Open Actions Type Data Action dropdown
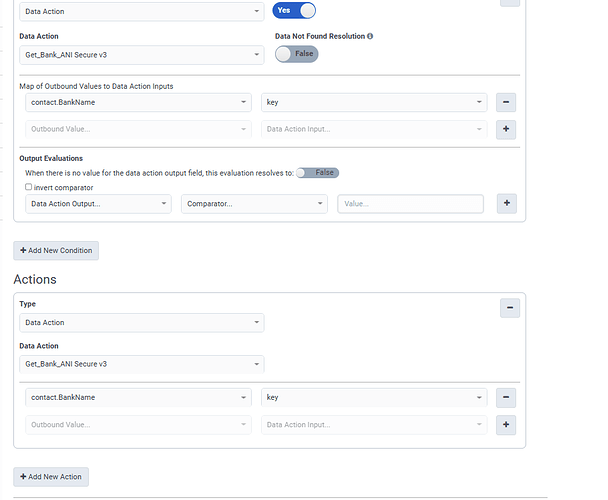Image resolution: width=608 pixels, height=500 pixels. tap(142, 323)
